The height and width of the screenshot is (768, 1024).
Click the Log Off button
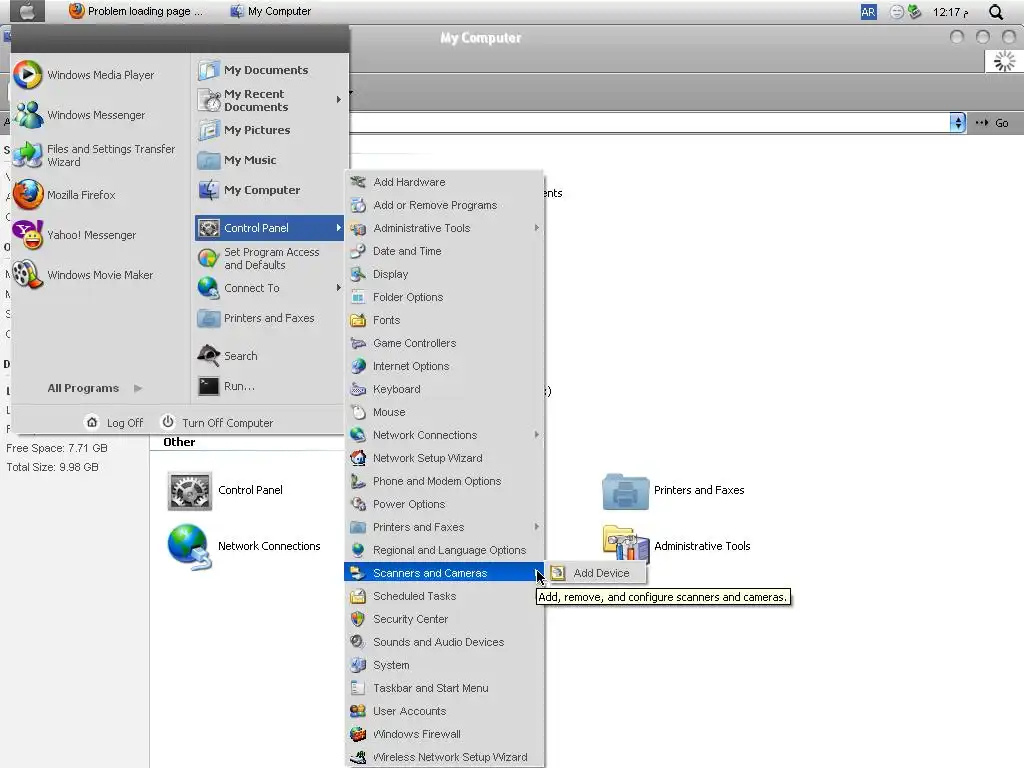coord(114,423)
